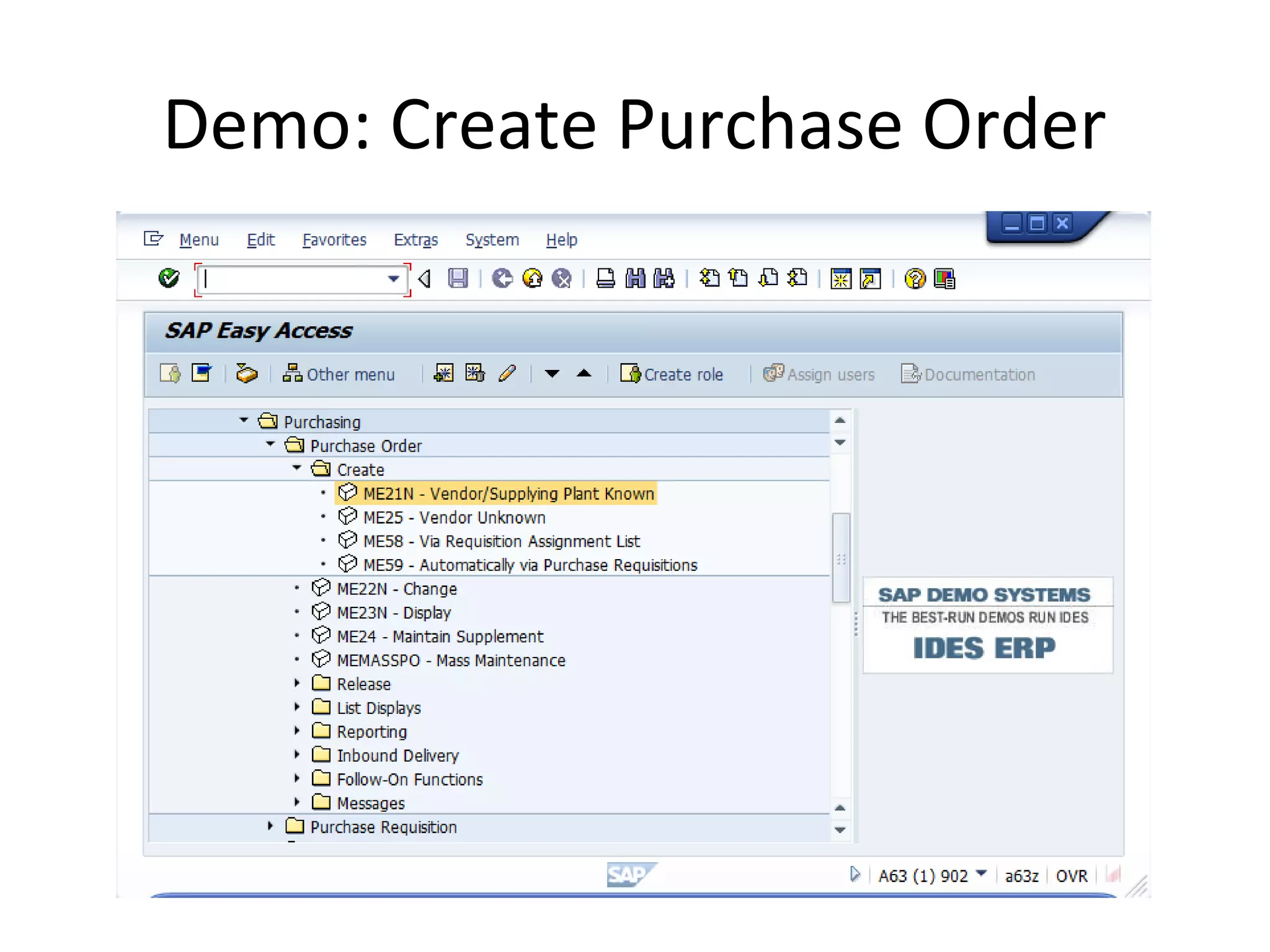Click the Create role button
Screen dimensions: 1270x952
pyautogui.click(x=672, y=374)
